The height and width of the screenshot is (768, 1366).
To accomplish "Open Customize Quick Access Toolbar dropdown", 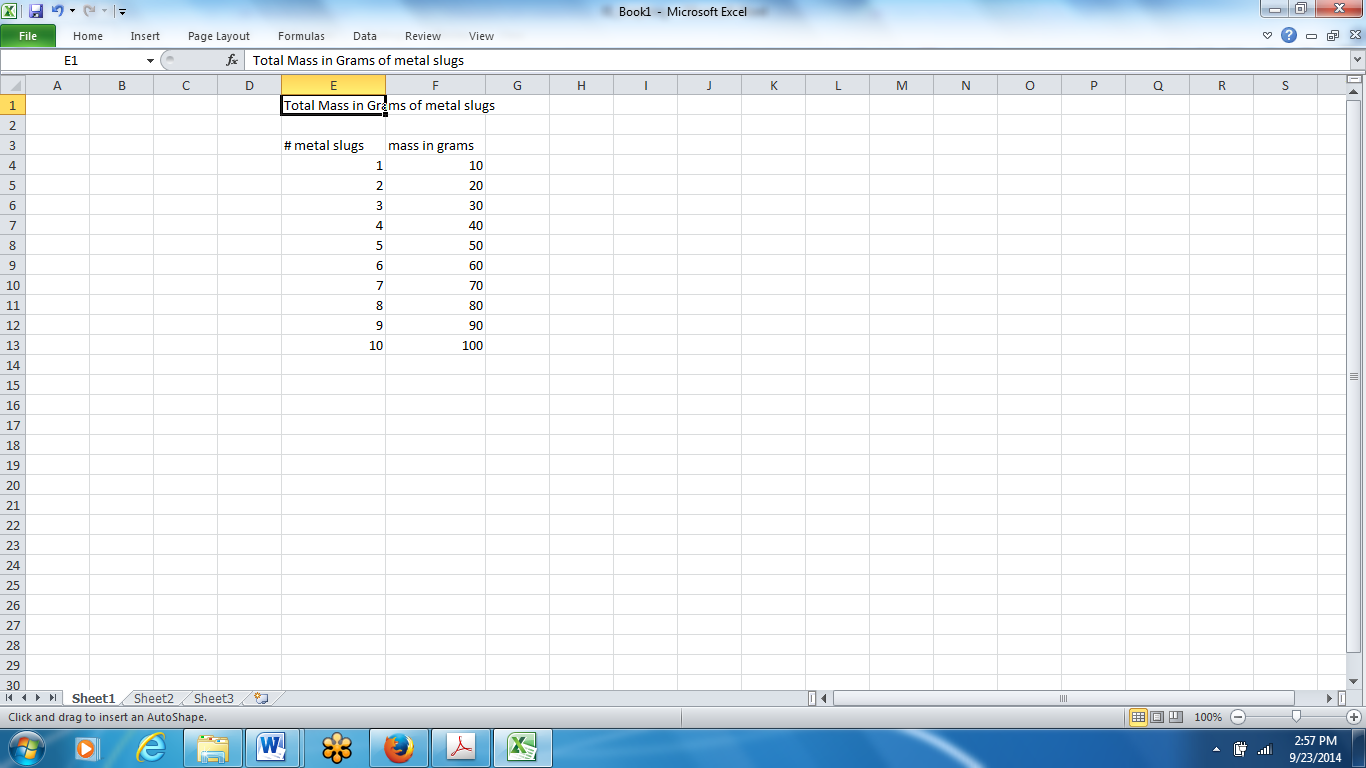I will coord(121,11).
